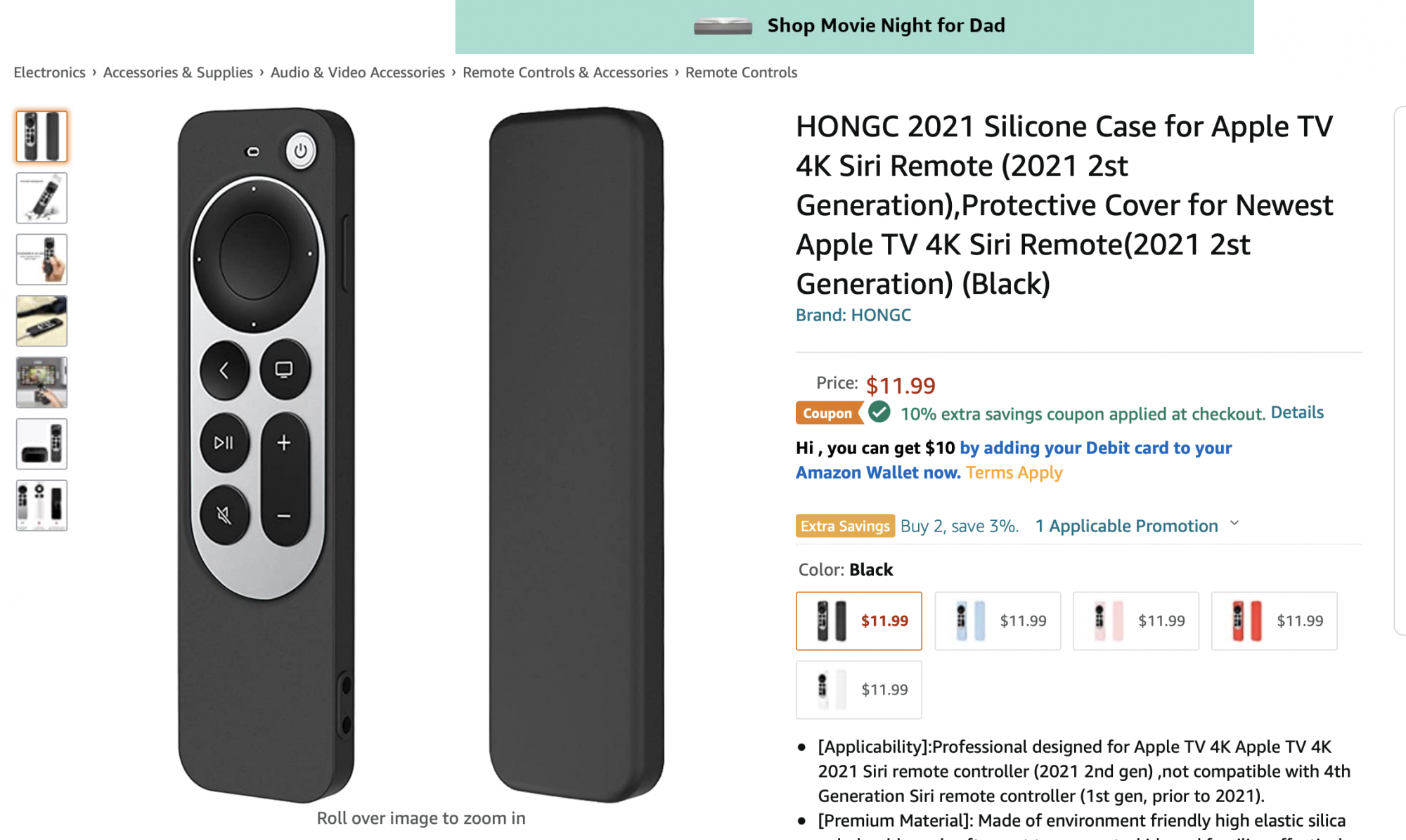The height and width of the screenshot is (840, 1406).
Task: Expand the 1 Applicable Promotion dropdown
Action: [1137, 526]
